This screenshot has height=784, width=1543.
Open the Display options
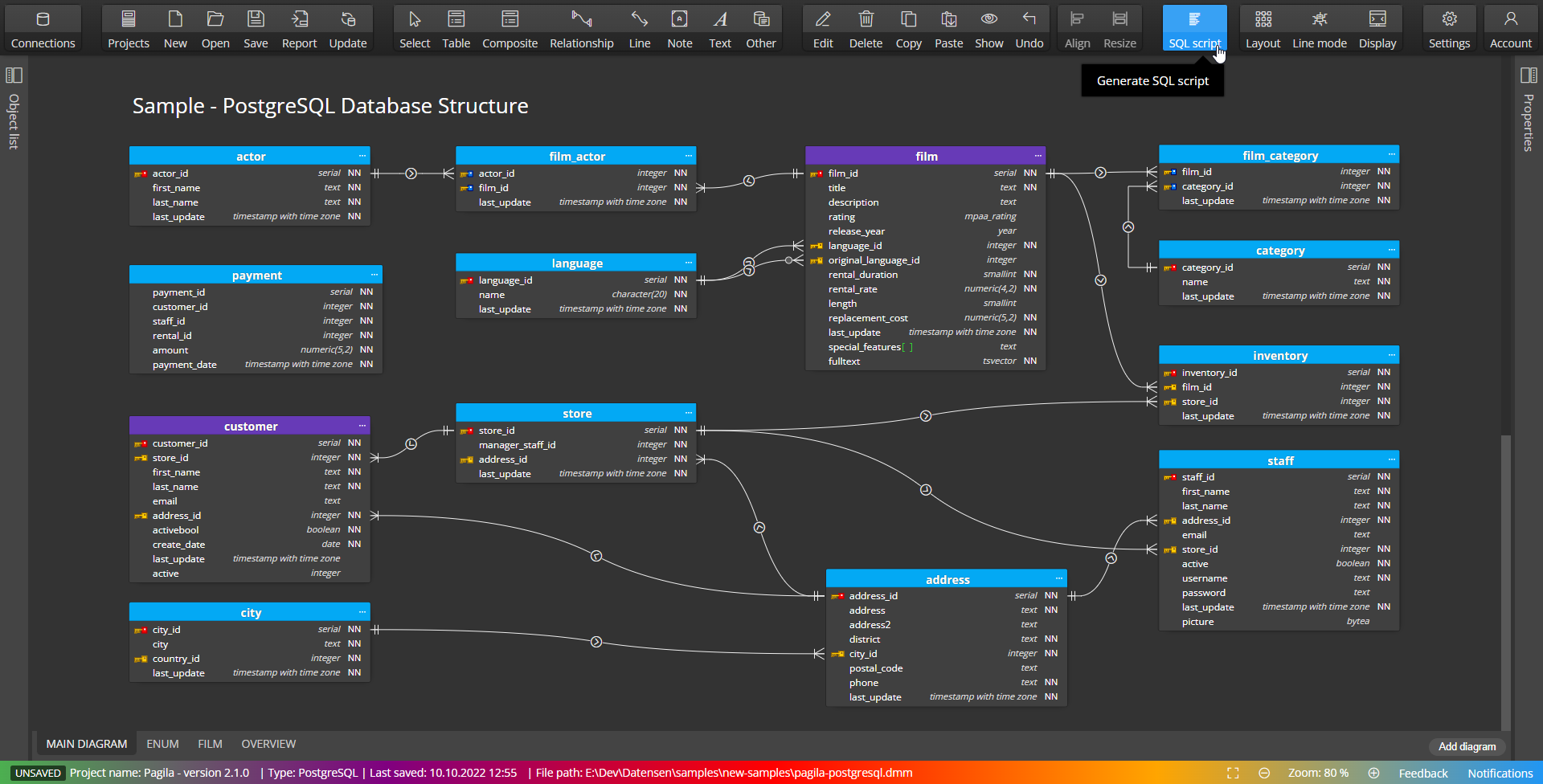pyautogui.click(x=1377, y=27)
